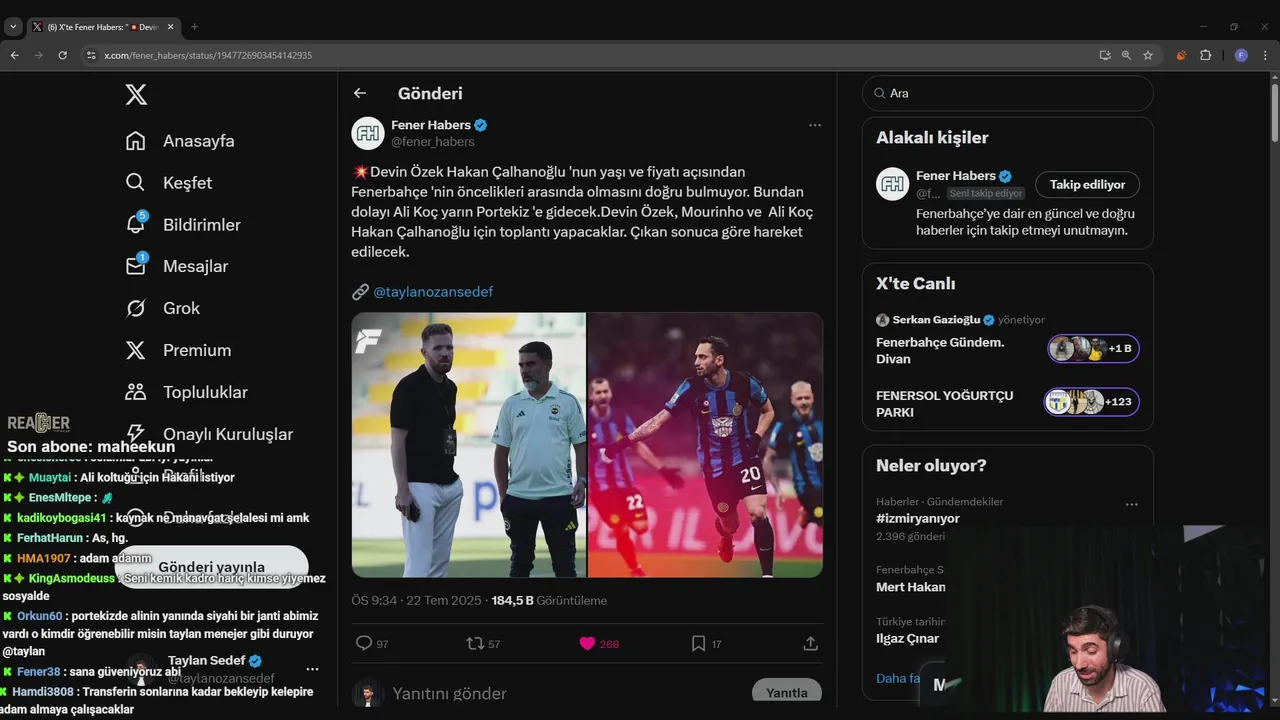The height and width of the screenshot is (720, 1280).
Task: Open Bildirimler notifications
Action: tap(183, 225)
